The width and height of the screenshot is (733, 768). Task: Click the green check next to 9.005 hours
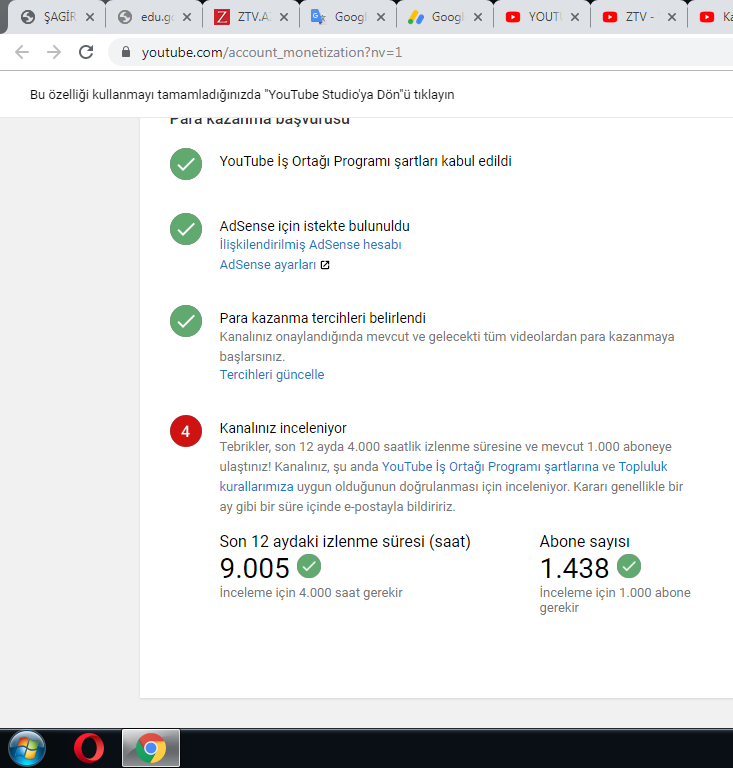tap(309, 566)
